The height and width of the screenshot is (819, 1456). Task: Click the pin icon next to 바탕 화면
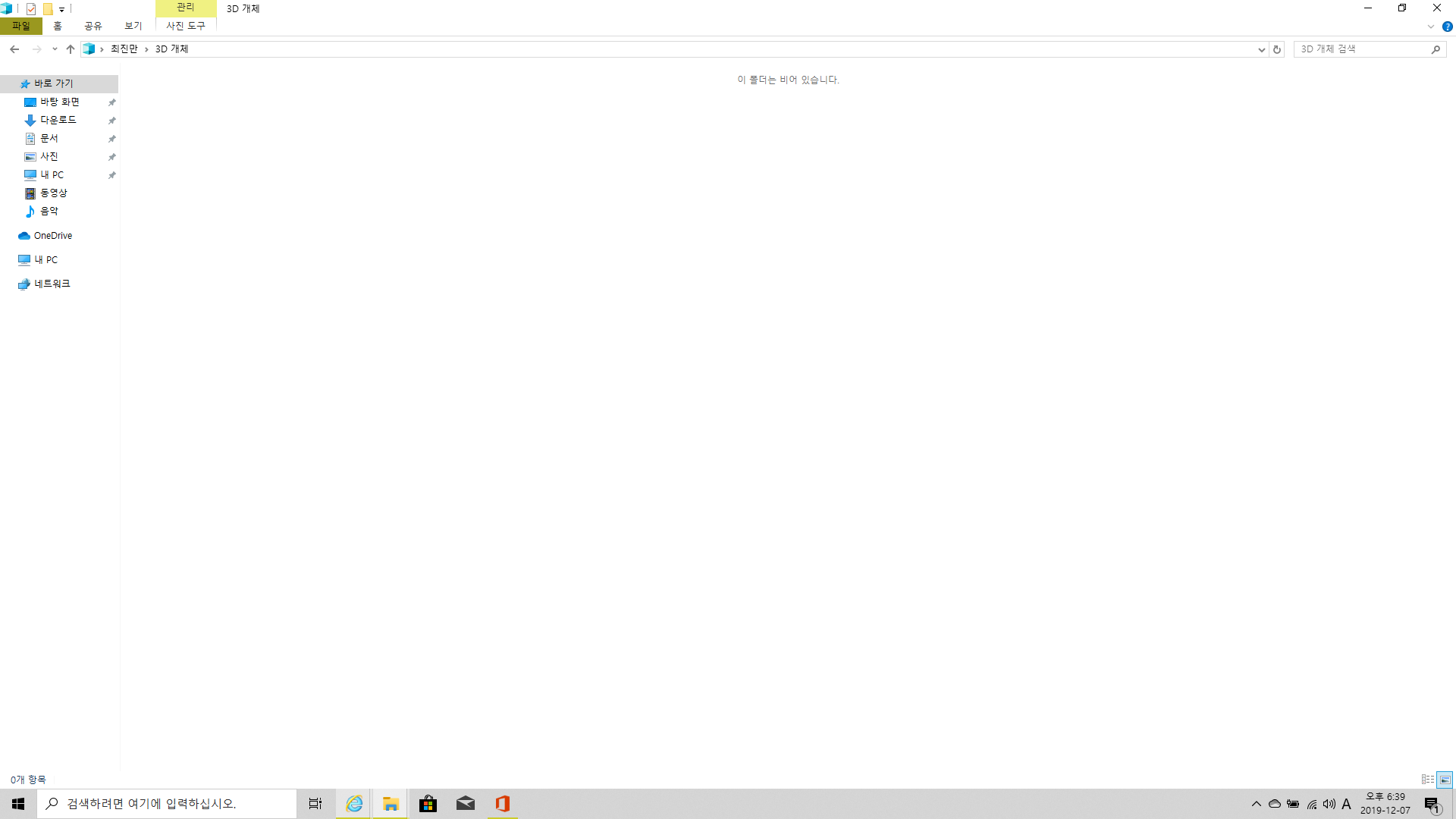point(112,102)
